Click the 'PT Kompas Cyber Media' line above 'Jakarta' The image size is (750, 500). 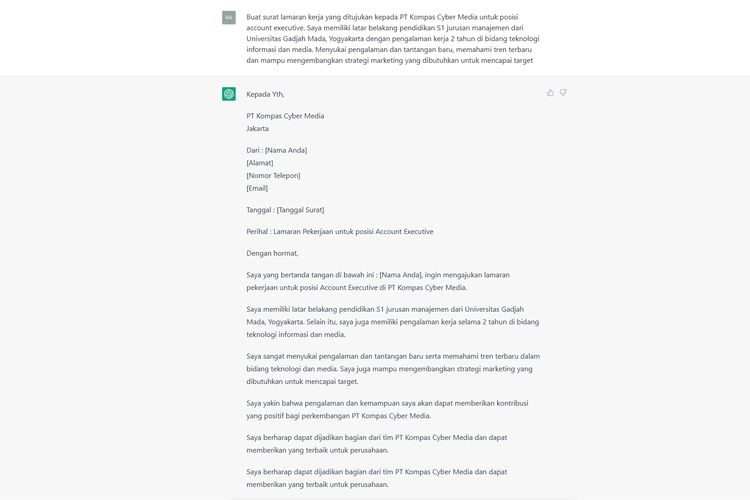pos(285,116)
